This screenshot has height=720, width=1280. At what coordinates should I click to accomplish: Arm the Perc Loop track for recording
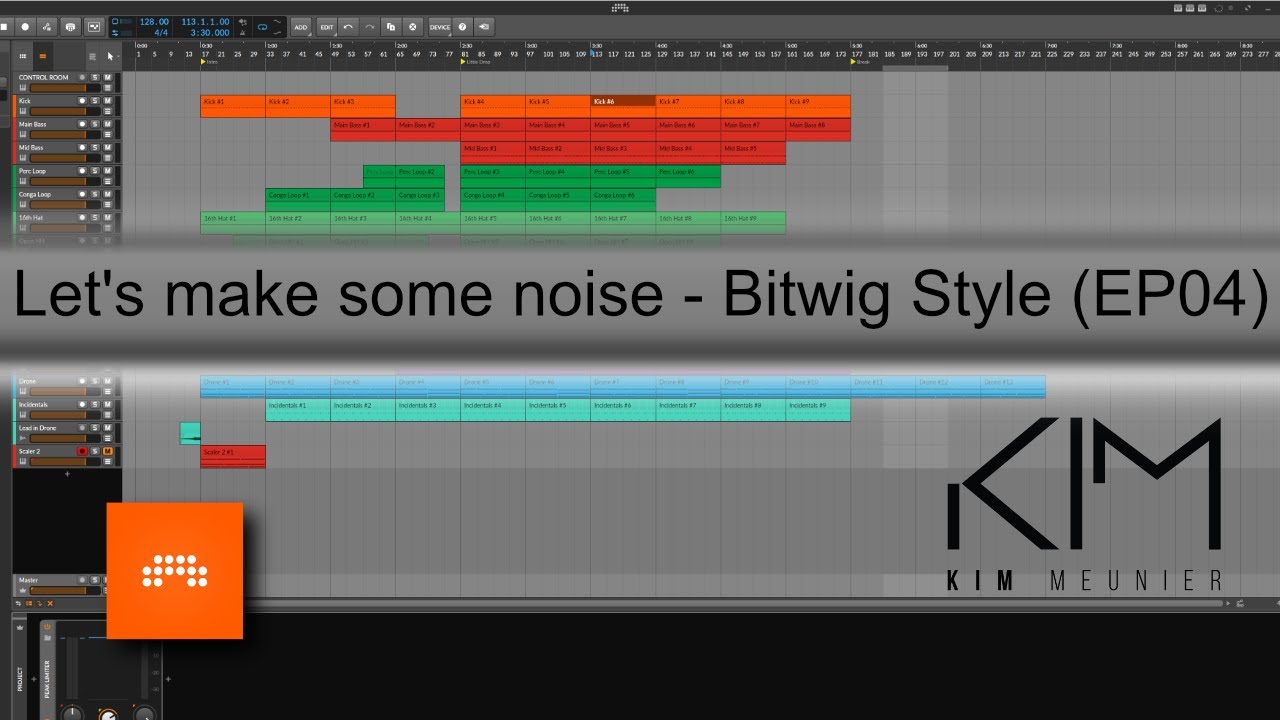82,171
